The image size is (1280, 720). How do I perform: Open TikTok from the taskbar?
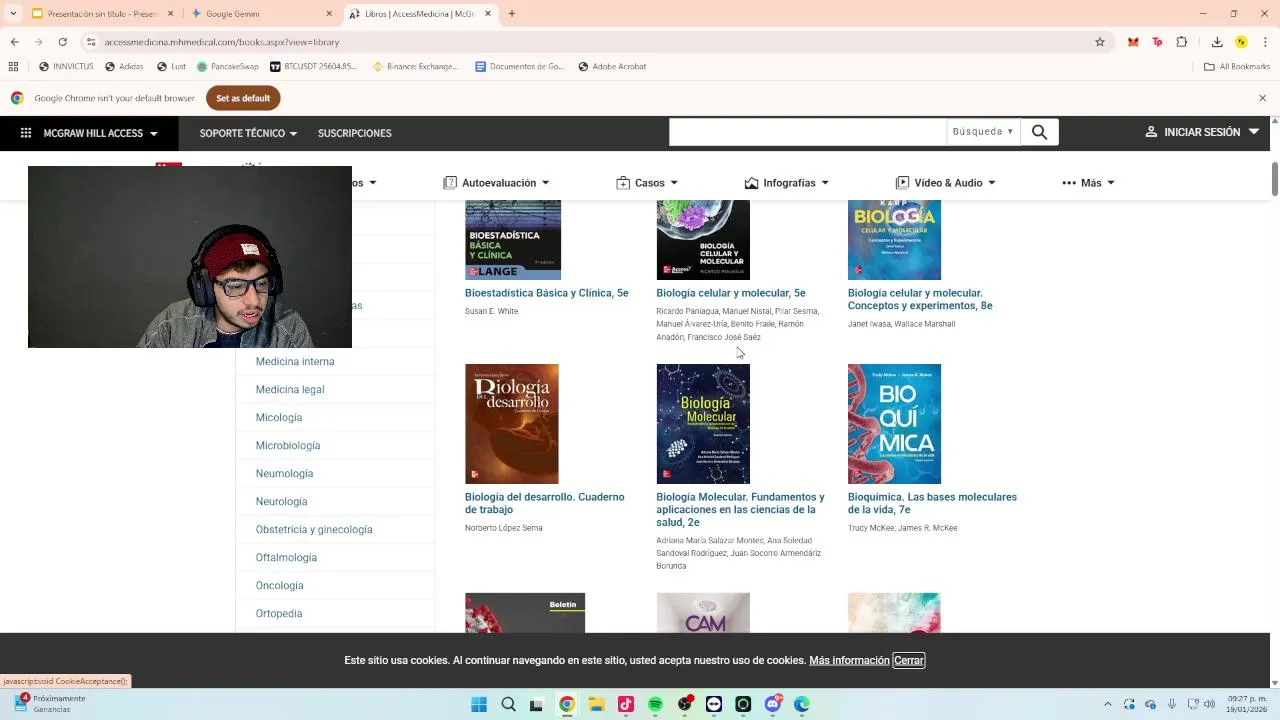tap(626, 705)
